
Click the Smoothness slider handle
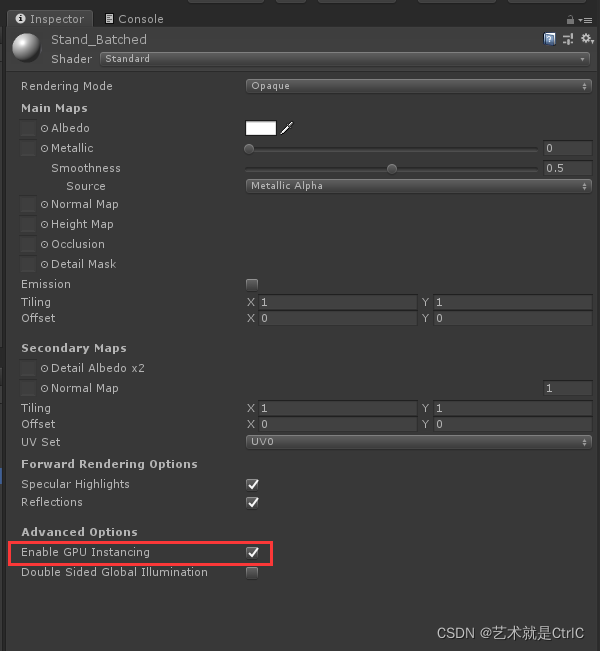pyautogui.click(x=392, y=169)
